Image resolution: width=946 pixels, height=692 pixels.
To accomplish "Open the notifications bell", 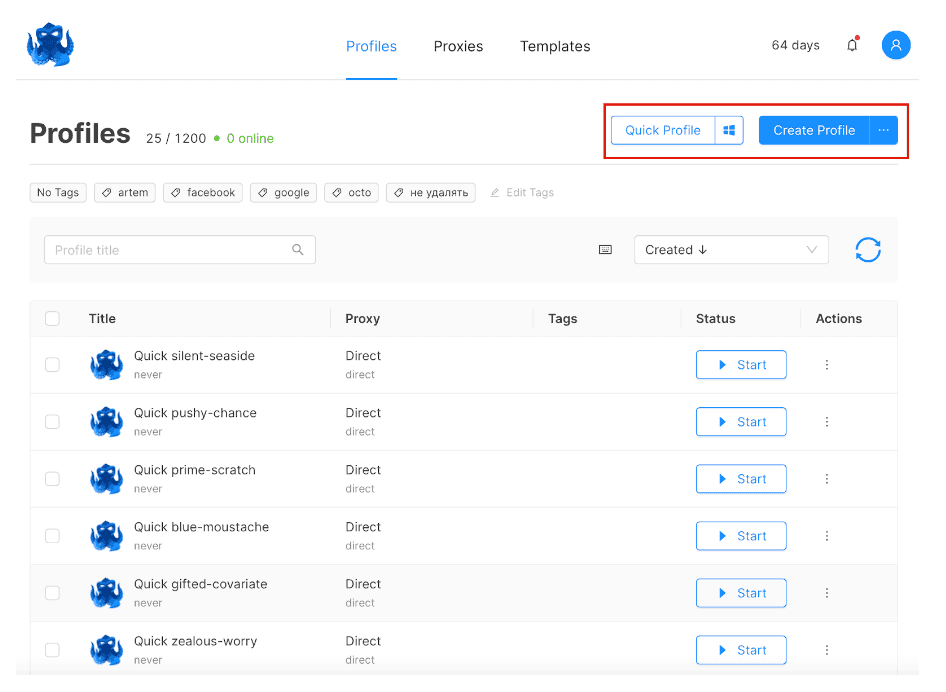I will point(852,45).
